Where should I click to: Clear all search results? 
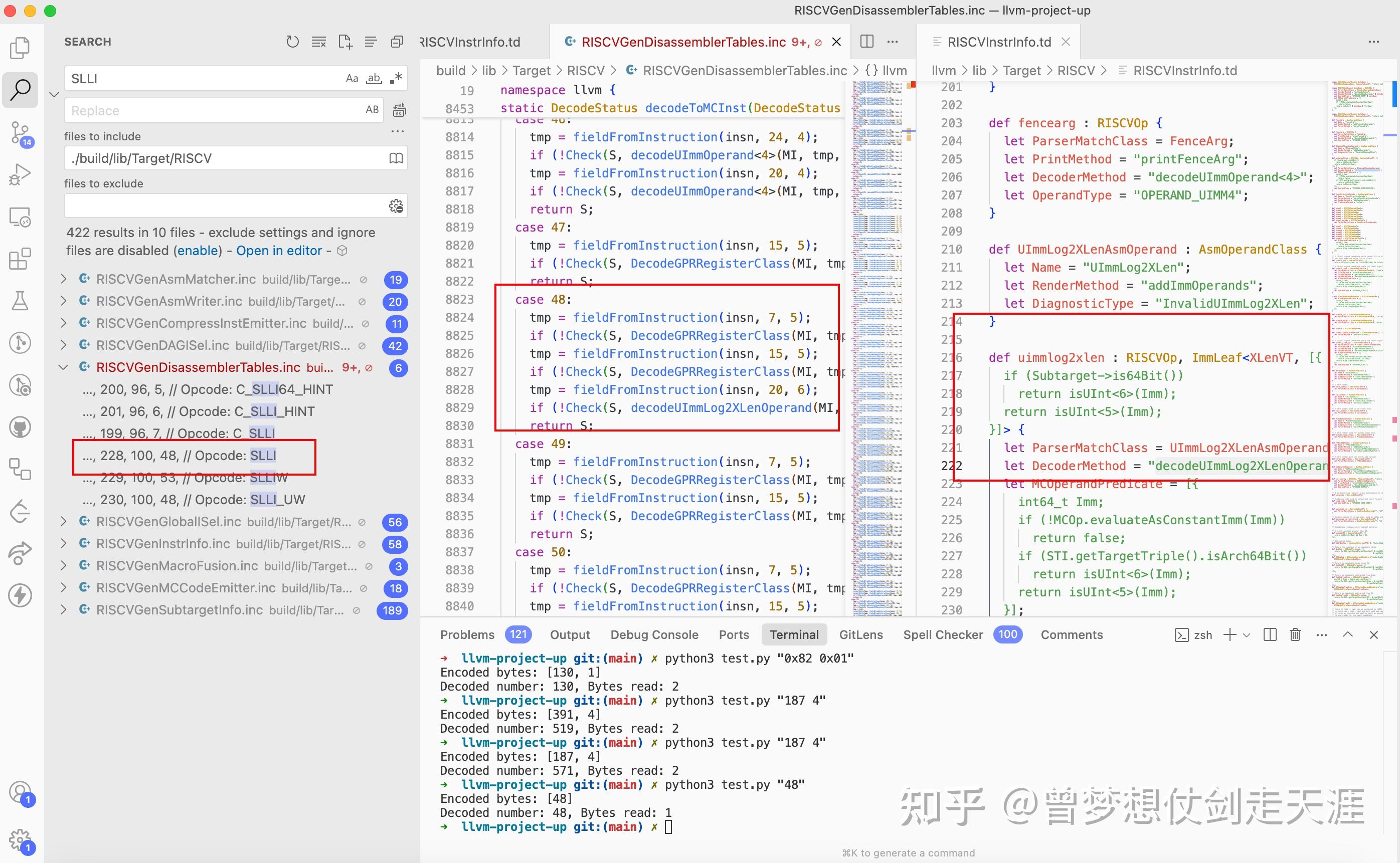318,41
